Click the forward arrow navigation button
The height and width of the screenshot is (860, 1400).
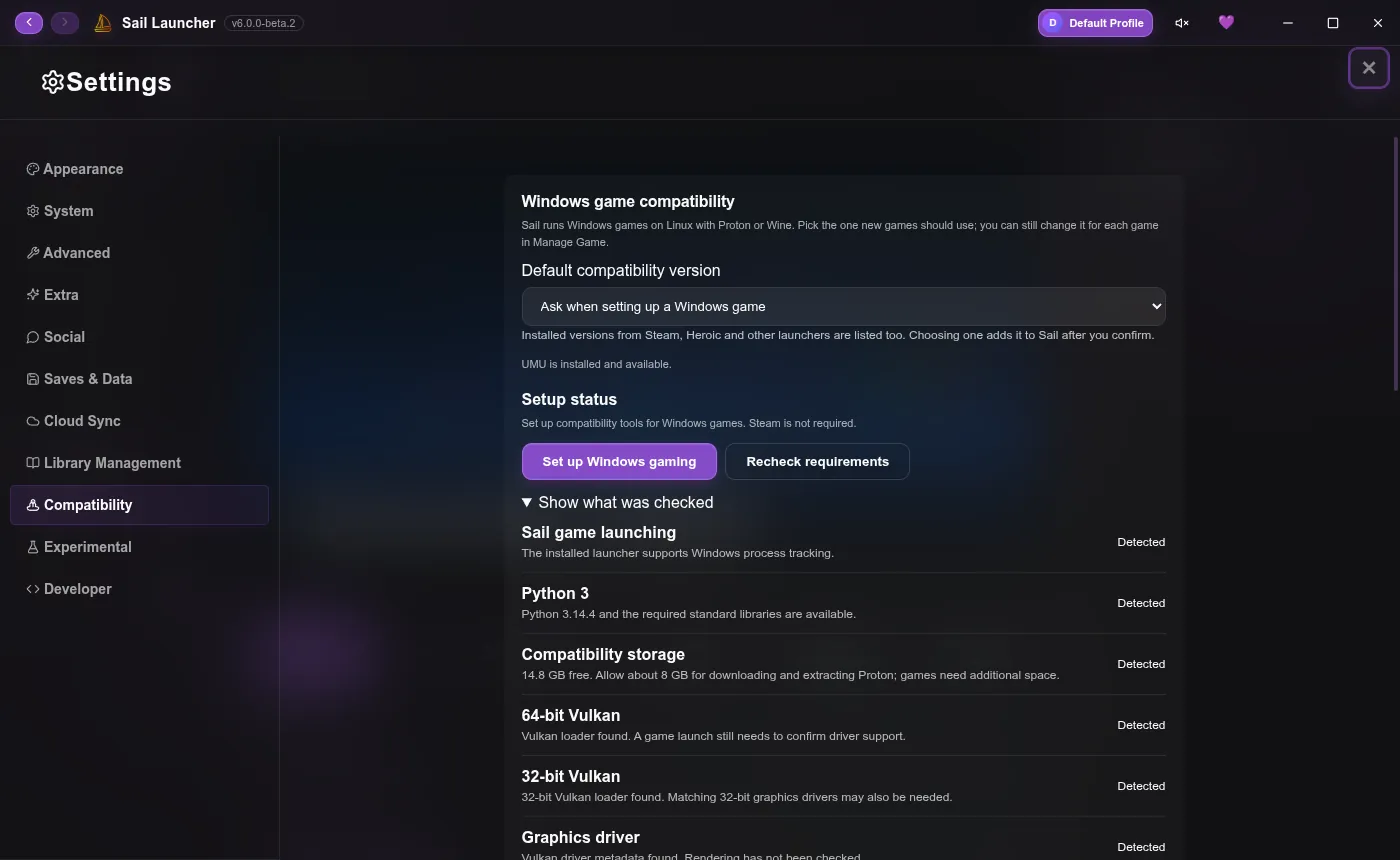(x=65, y=22)
